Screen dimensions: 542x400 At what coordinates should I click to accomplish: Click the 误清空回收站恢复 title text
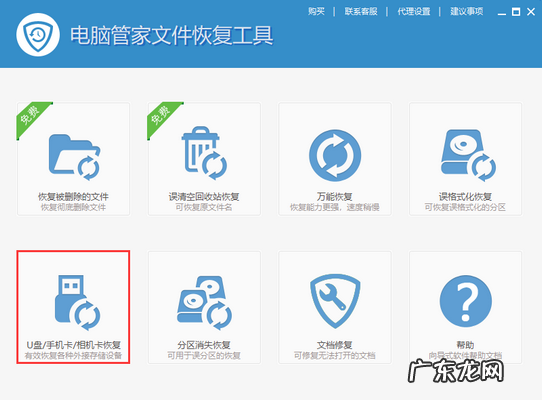click(204, 197)
